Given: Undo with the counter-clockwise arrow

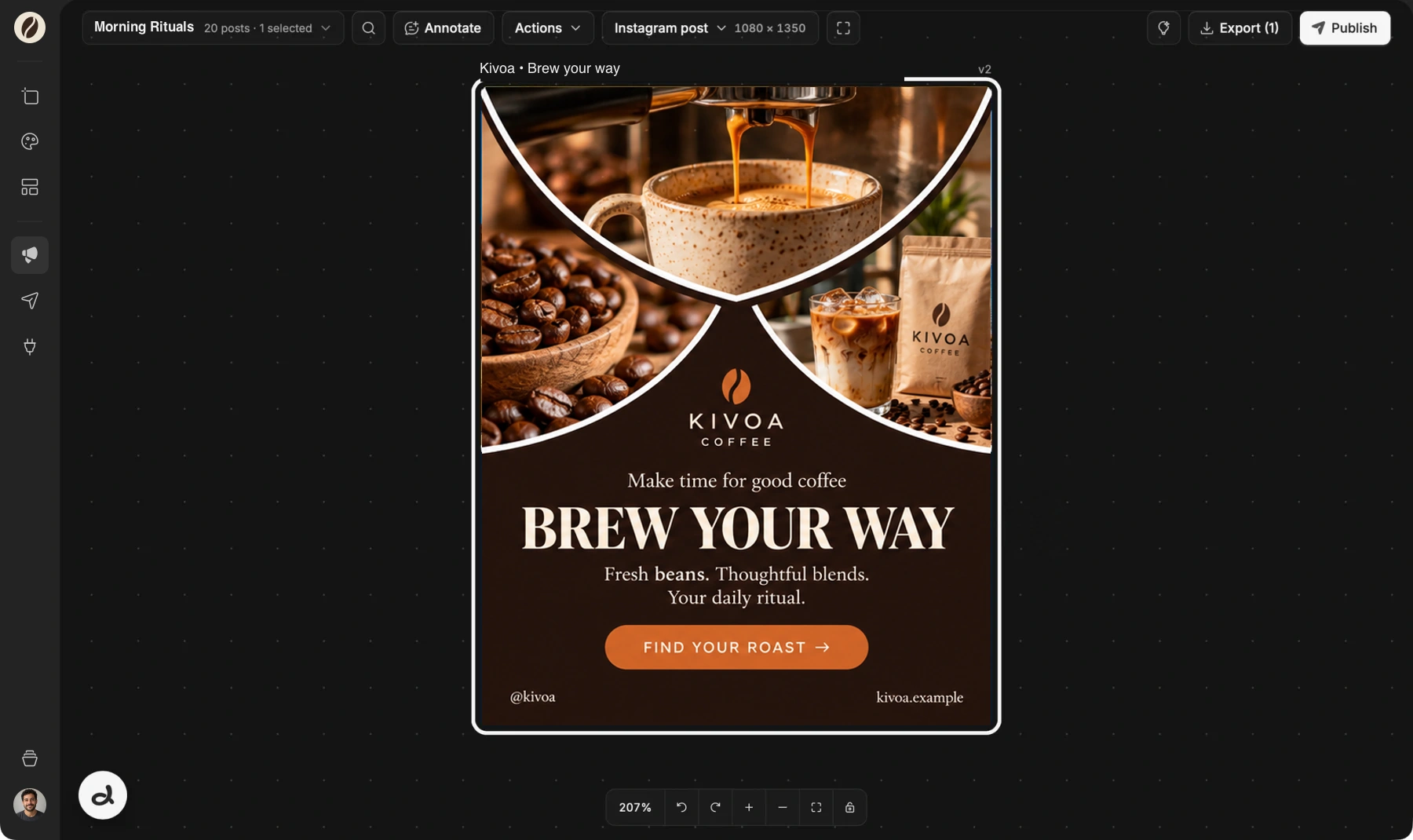Looking at the screenshot, I should tap(681, 807).
